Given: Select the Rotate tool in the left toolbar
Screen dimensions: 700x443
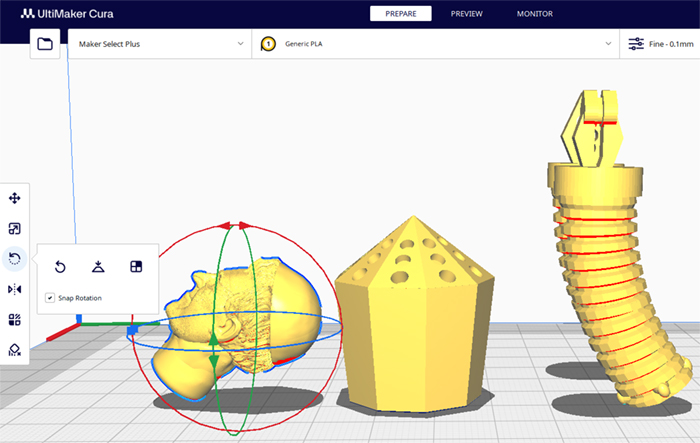Looking at the screenshot, I should 14,259.
